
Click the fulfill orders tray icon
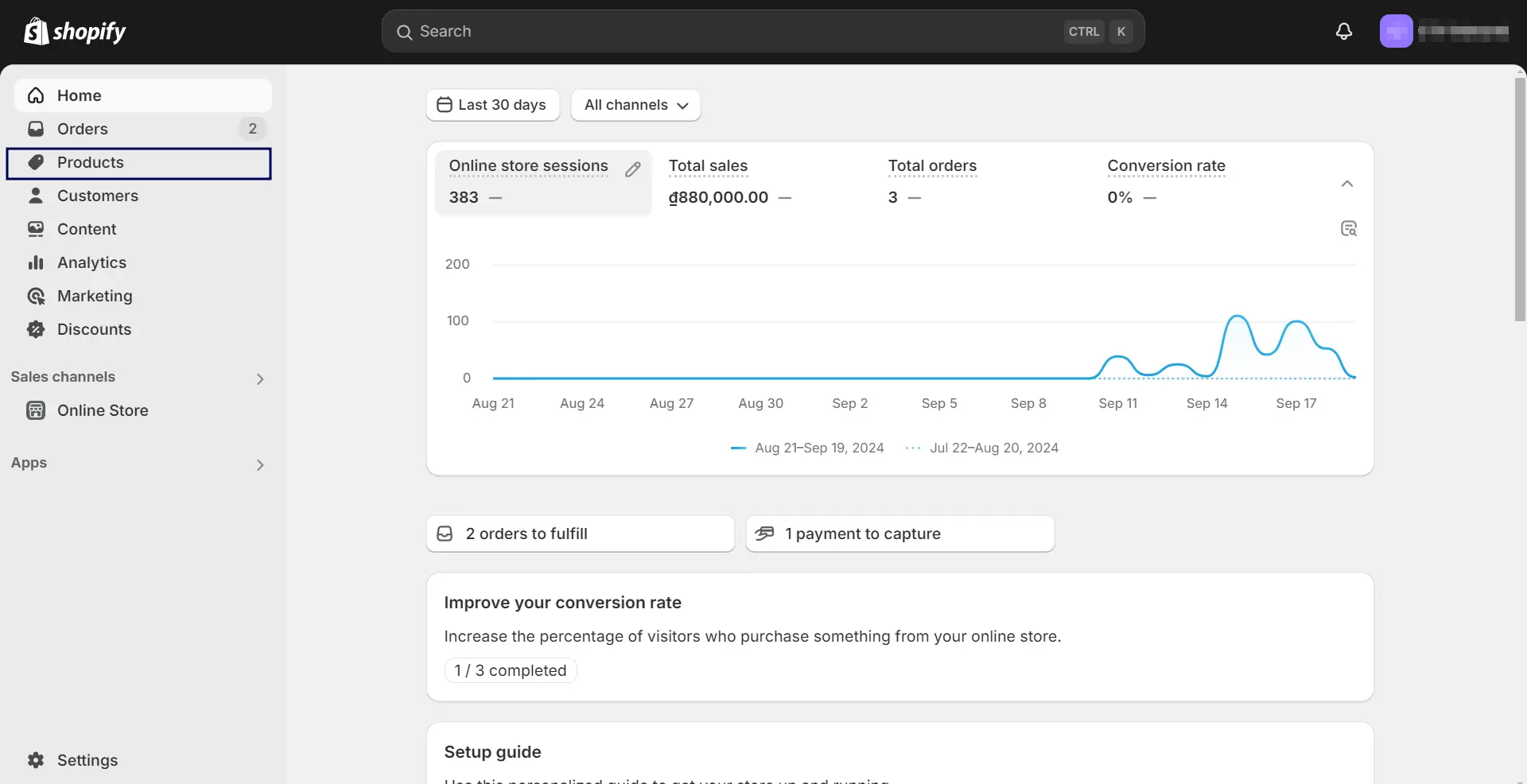point(445,534)
